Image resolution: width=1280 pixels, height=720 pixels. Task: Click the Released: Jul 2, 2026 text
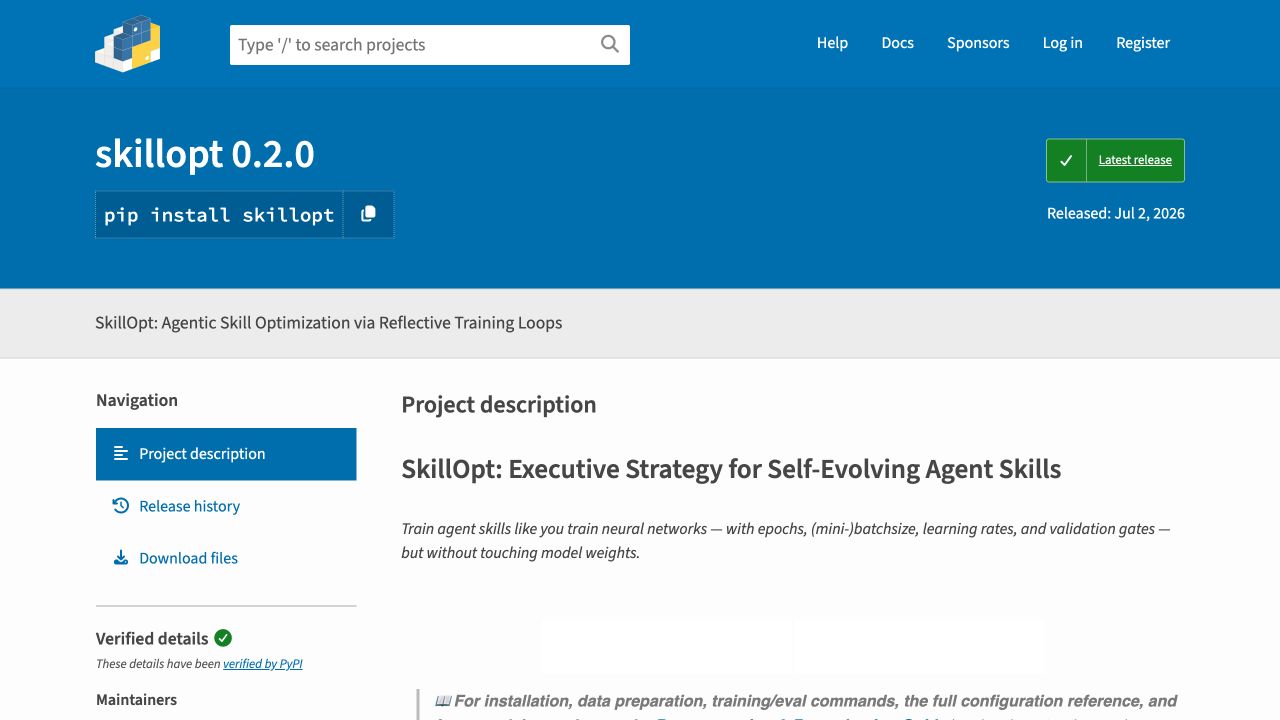(x=1116, y=213)
